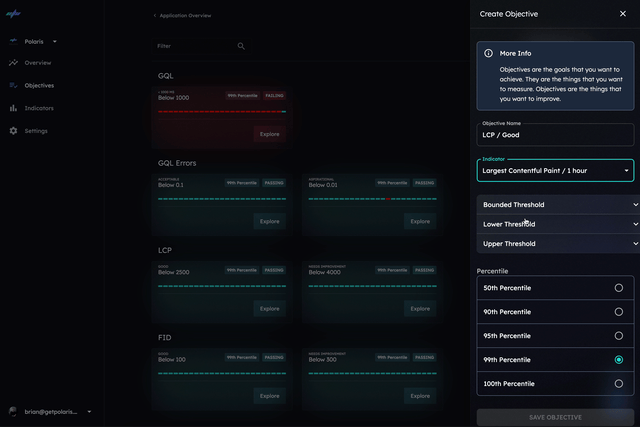The height and width of the screenshot is (427, 640).
Task: Go to Overview in the sidebar
Action: [x=38, y=63]
